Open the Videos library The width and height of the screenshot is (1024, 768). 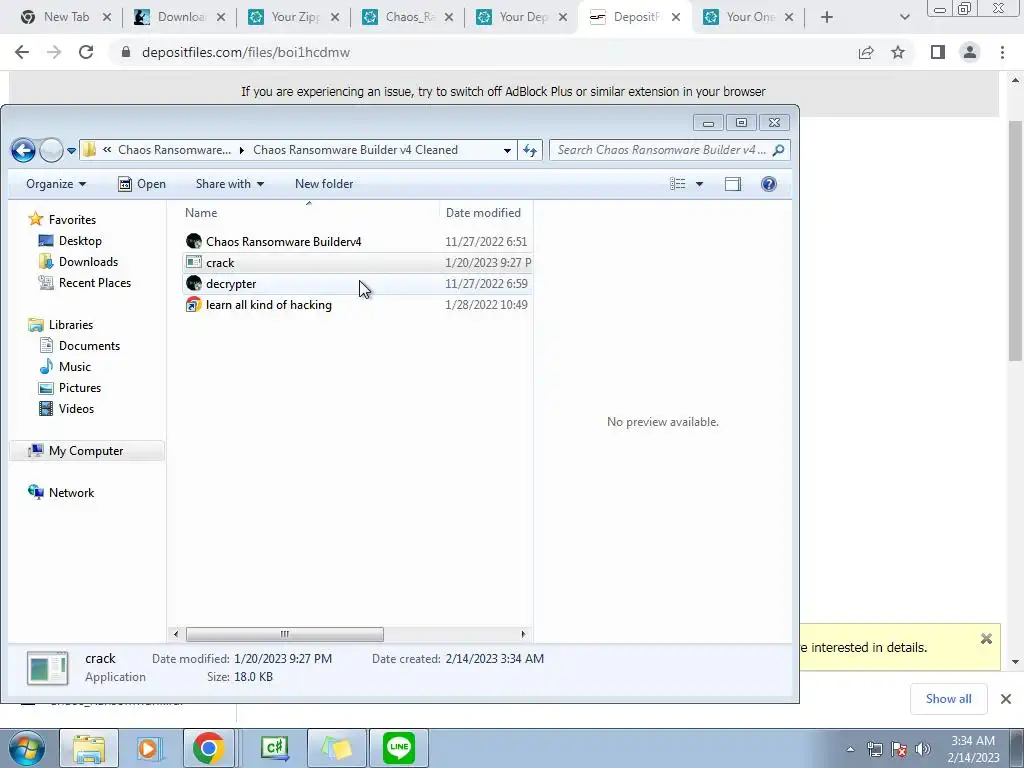point(76,409)
